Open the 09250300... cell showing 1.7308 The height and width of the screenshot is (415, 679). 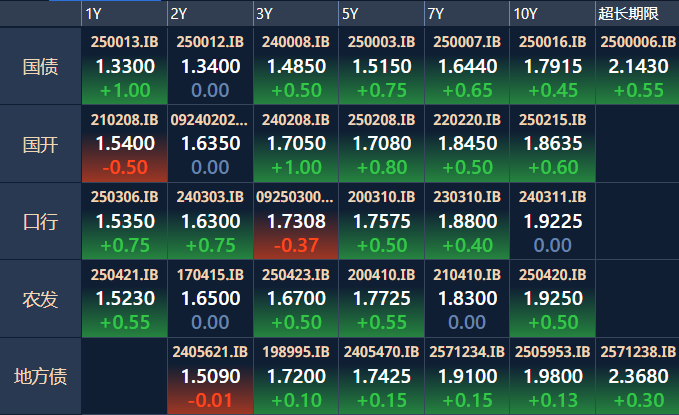click(296, 221)
